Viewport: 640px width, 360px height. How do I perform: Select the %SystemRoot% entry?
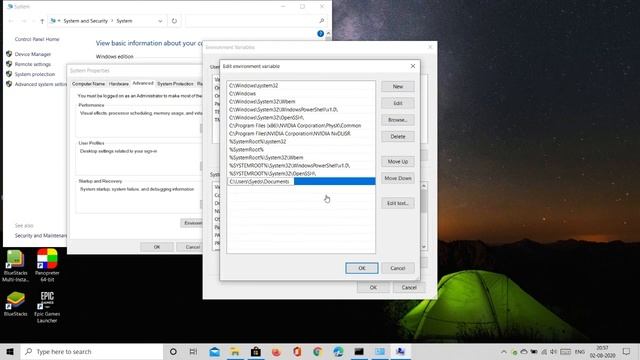[301, 149]
